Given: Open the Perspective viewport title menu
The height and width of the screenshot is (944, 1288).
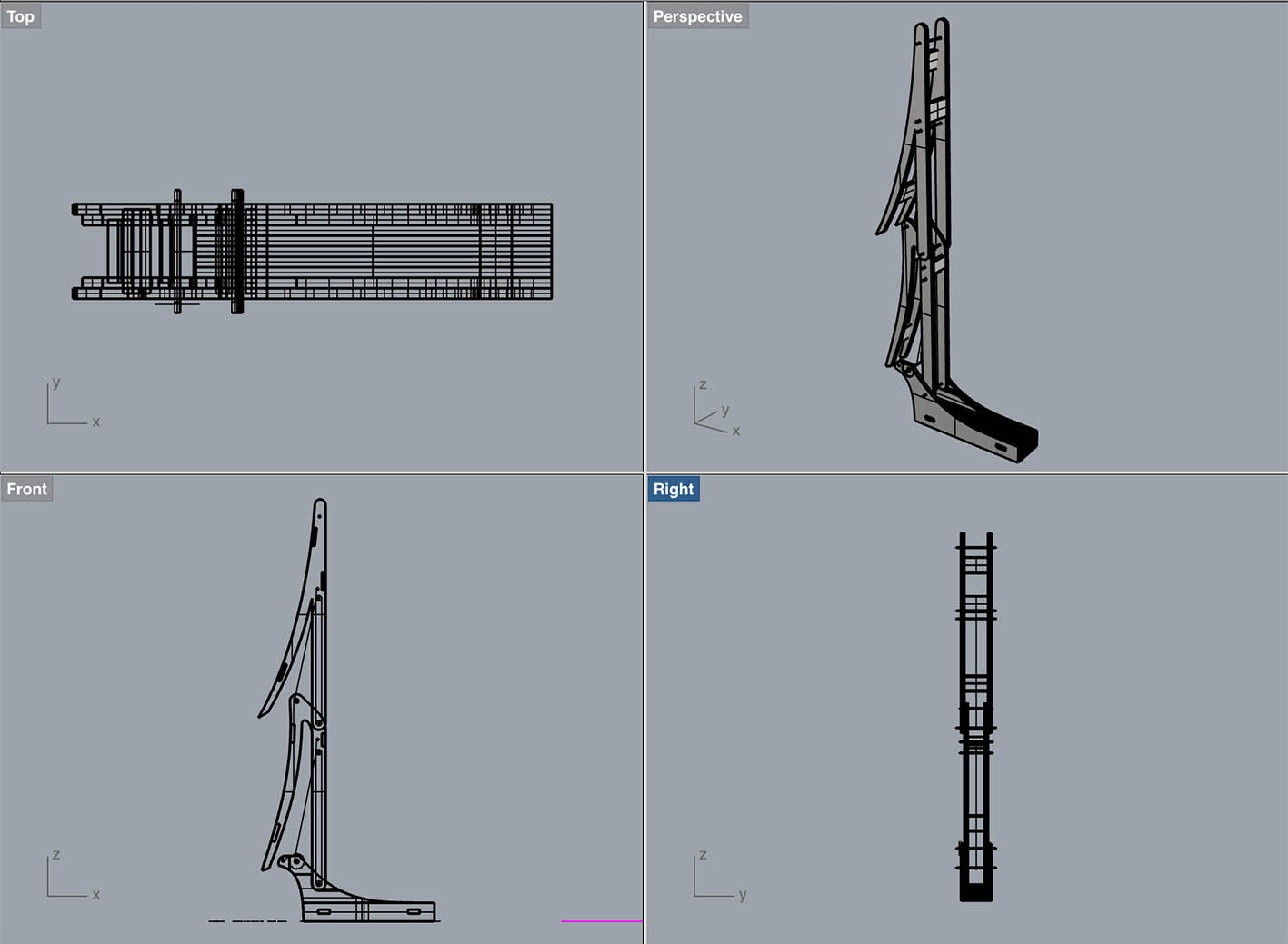Looking at the screenshot, I should pyautogui.click(x=697, y=16).
